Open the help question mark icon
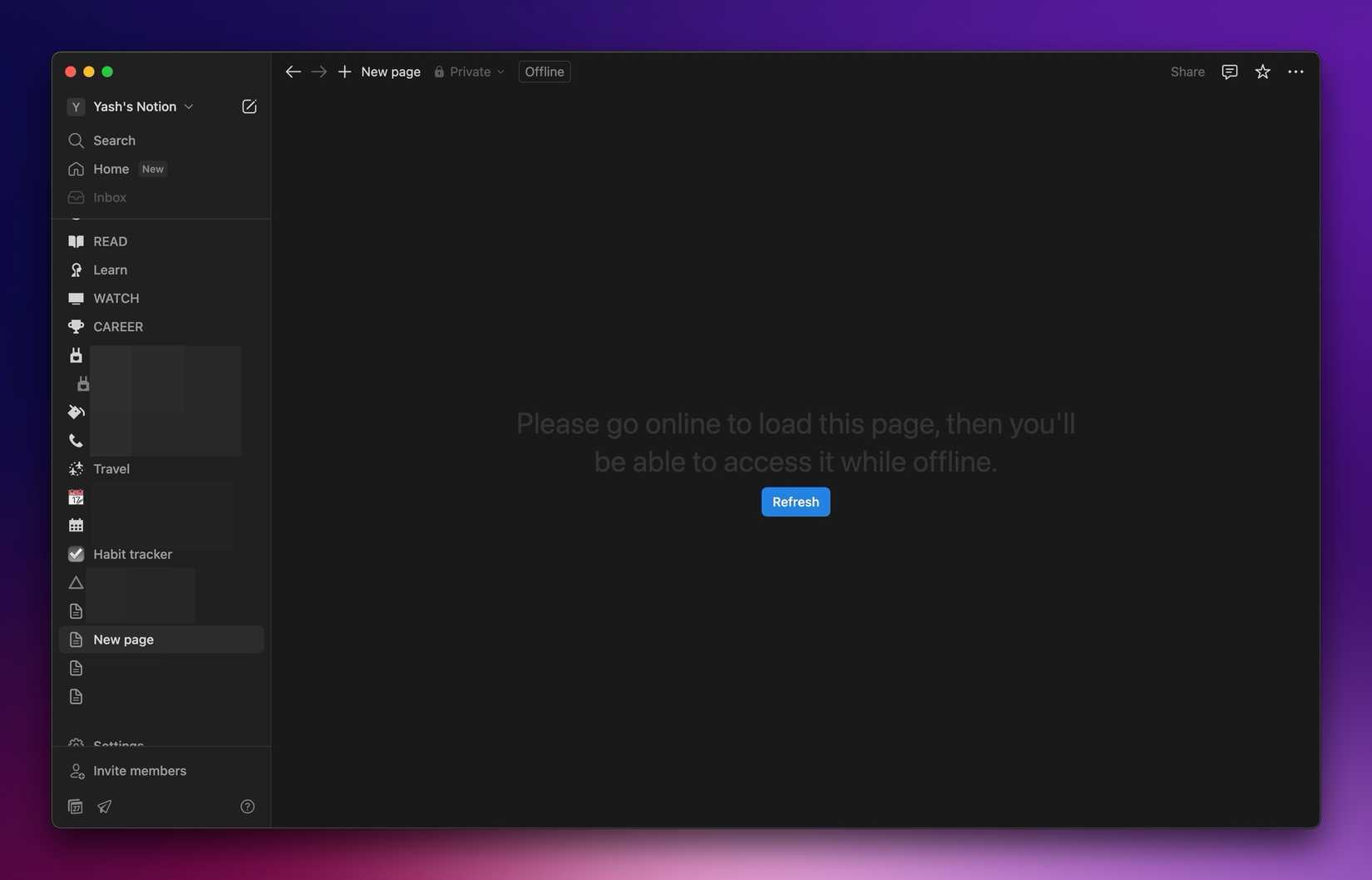This screenshot has width=1372, height=880. pos(247,807)
